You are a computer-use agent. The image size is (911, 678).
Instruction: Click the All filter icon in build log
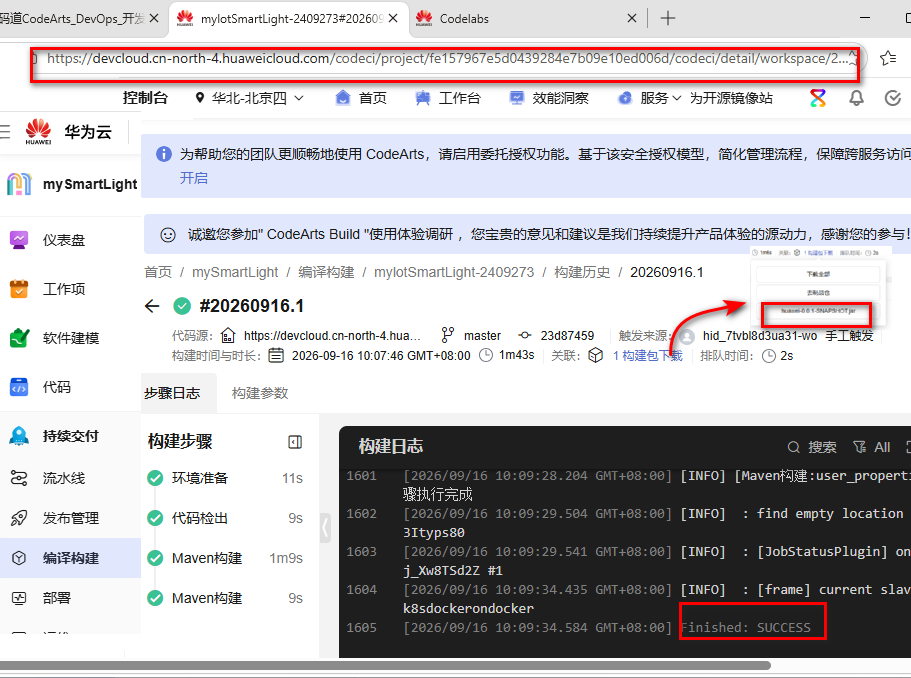[859, 447]
